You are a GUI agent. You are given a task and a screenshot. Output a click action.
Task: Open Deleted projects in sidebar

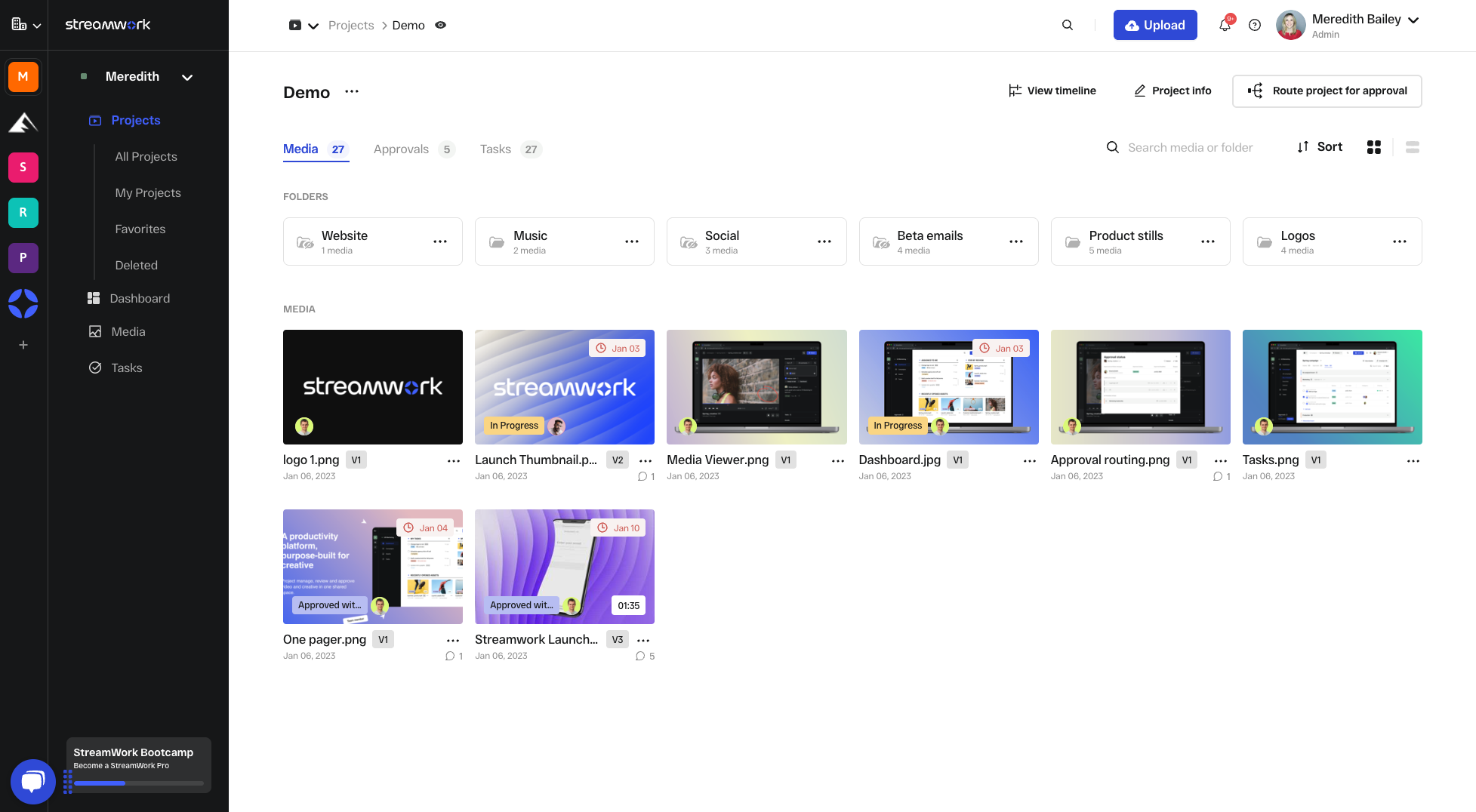(x=137, y=265)
